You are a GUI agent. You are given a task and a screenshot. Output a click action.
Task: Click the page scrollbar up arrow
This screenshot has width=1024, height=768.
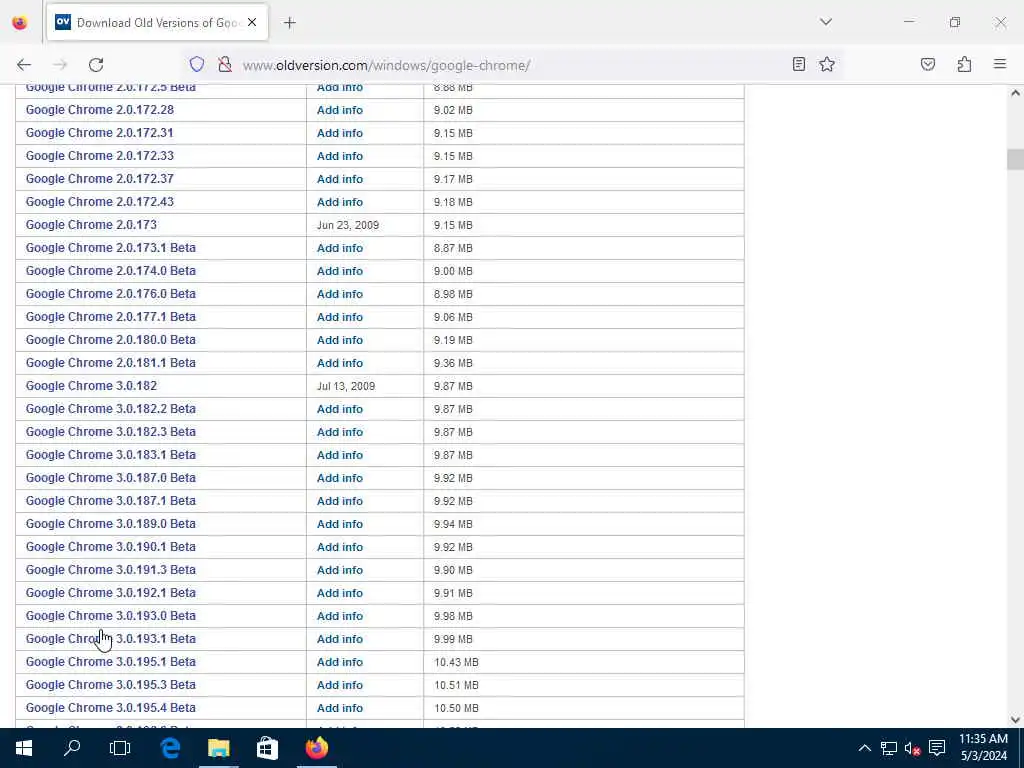coord(1015,93)
